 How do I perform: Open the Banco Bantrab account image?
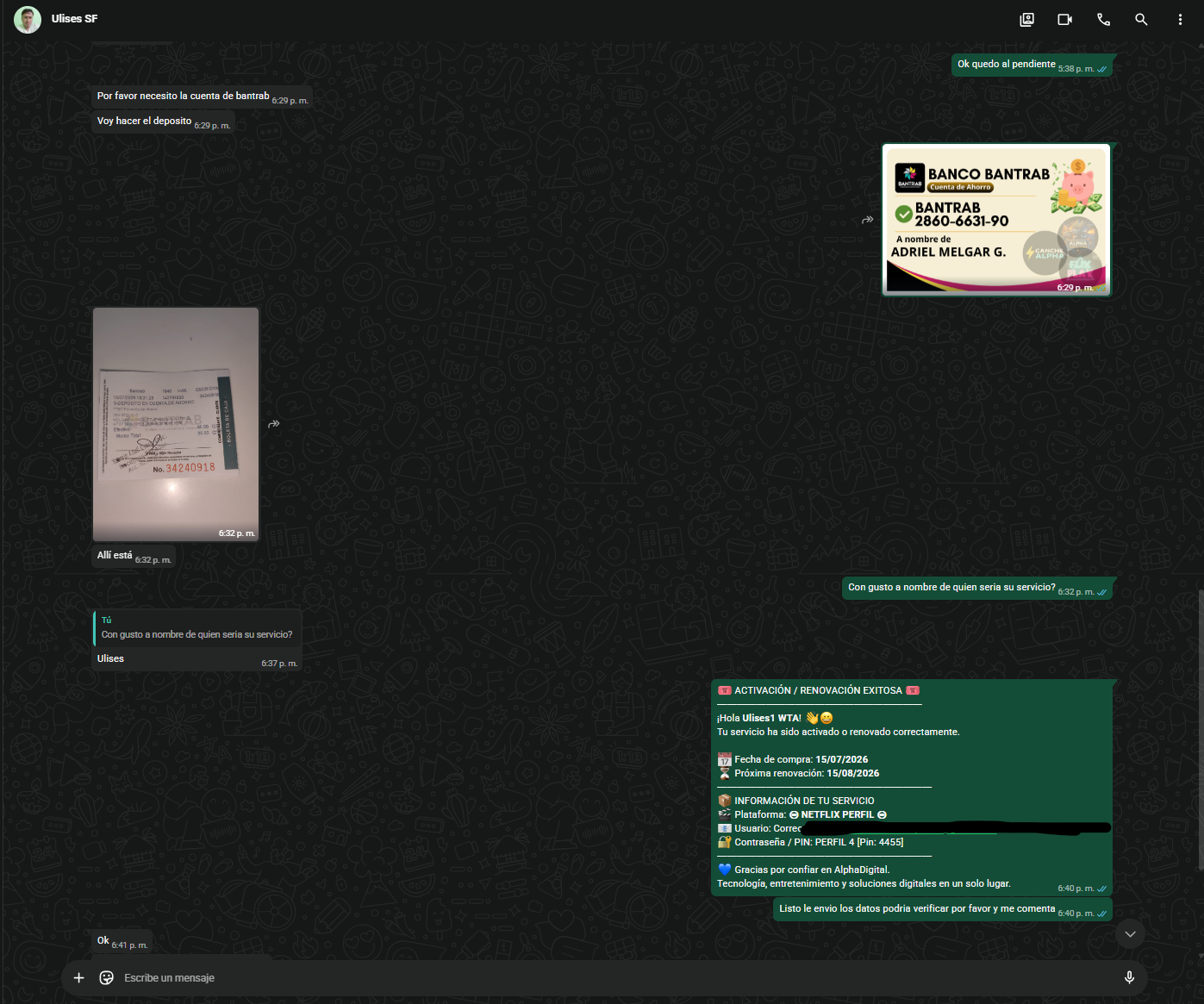click(x=996, y=220)
